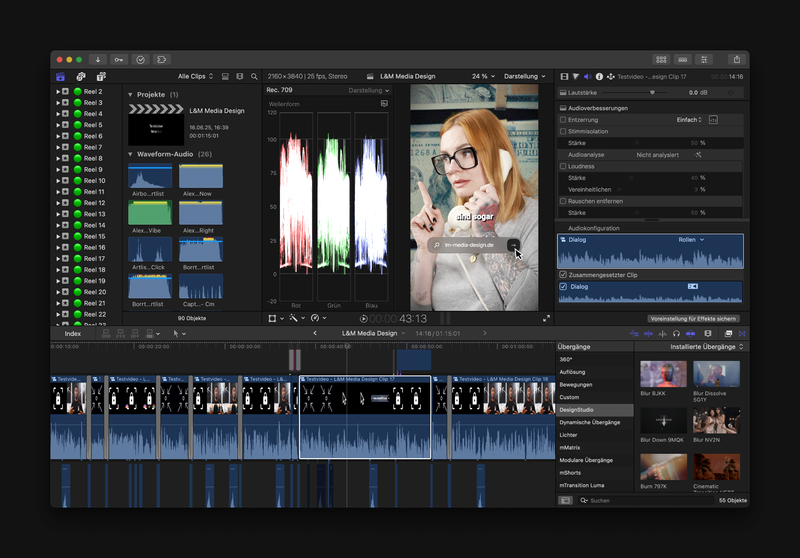The width and height of the screenshot is (800, 558).
Task: Open the Alle Clips filter dropdown
Action: click(195, 76)
